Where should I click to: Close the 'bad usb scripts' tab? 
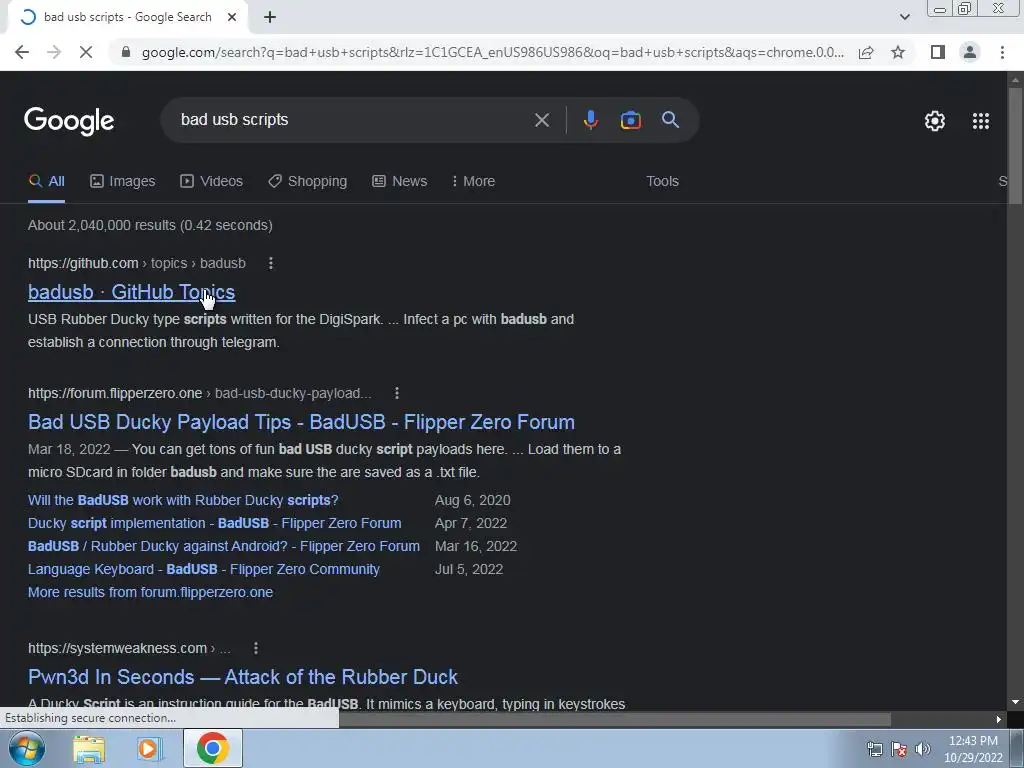click(232, 17)
